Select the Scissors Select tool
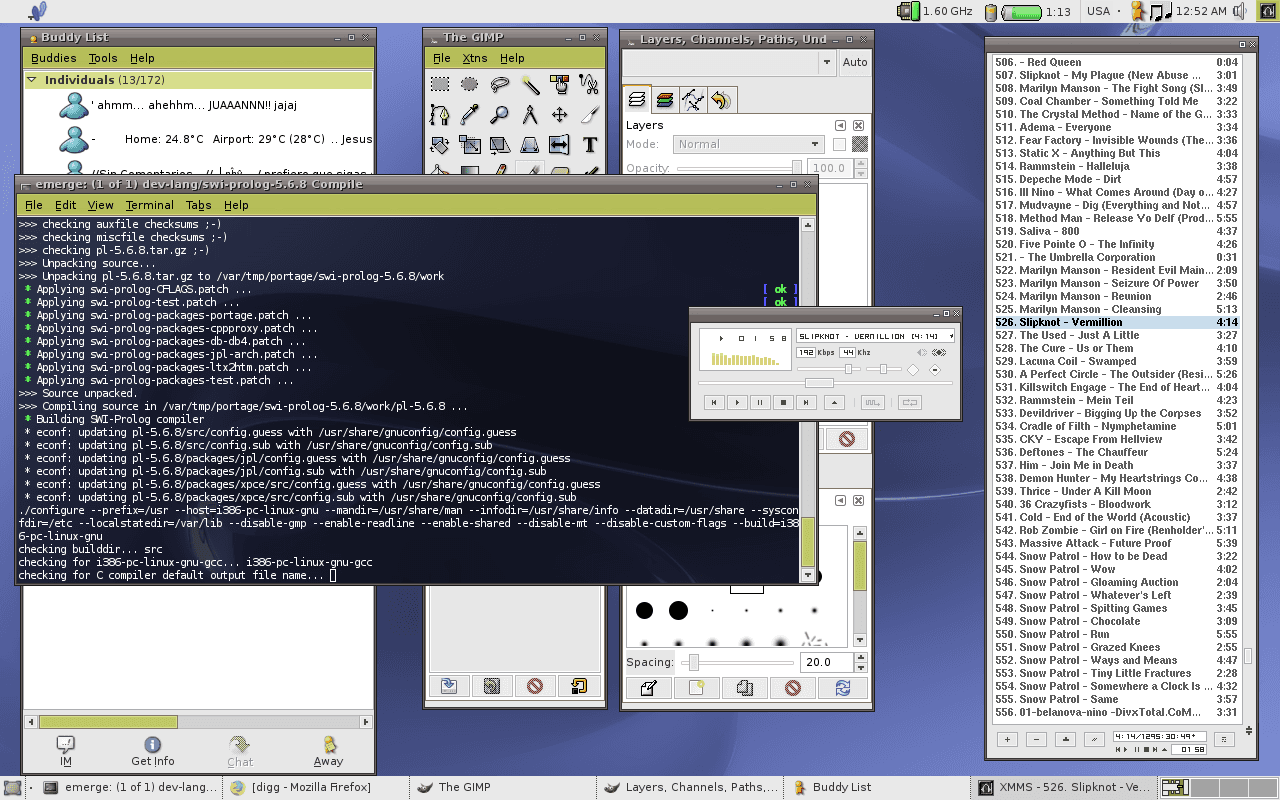The height and width of the screenshot is (800, 1280). pos(590,85)
